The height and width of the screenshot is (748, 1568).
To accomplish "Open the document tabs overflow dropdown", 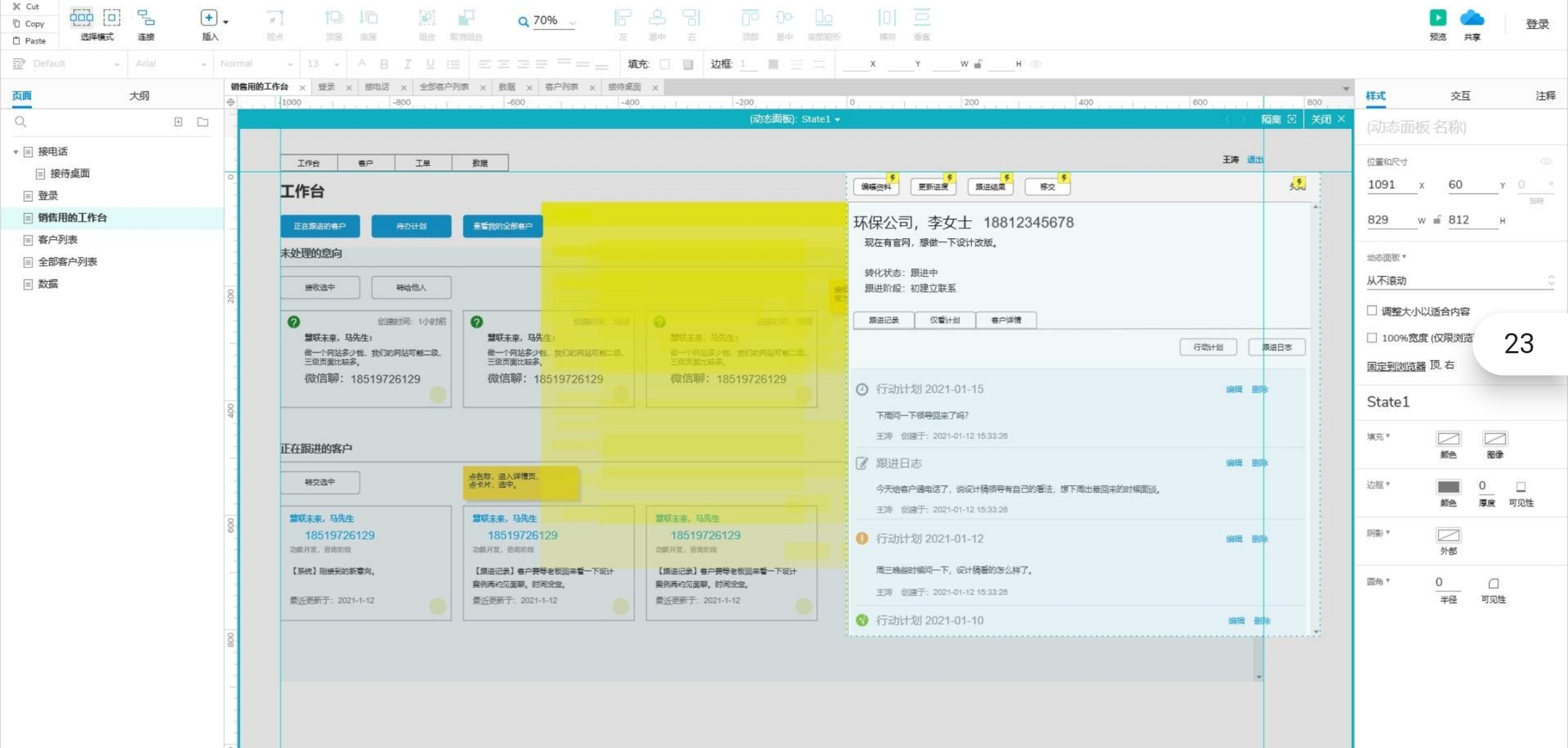I will [x=1345, y=89].
